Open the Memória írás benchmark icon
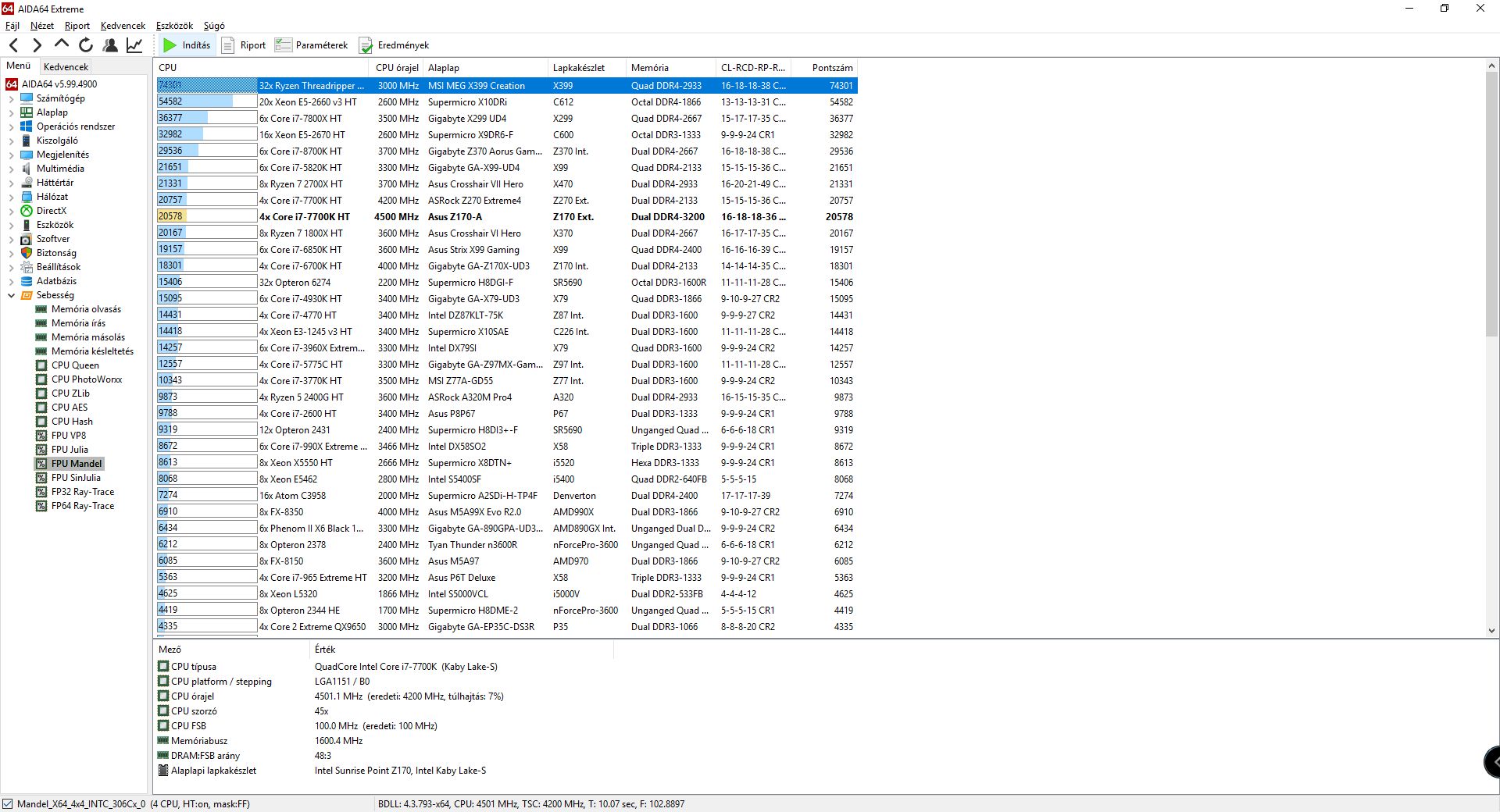 41,323
